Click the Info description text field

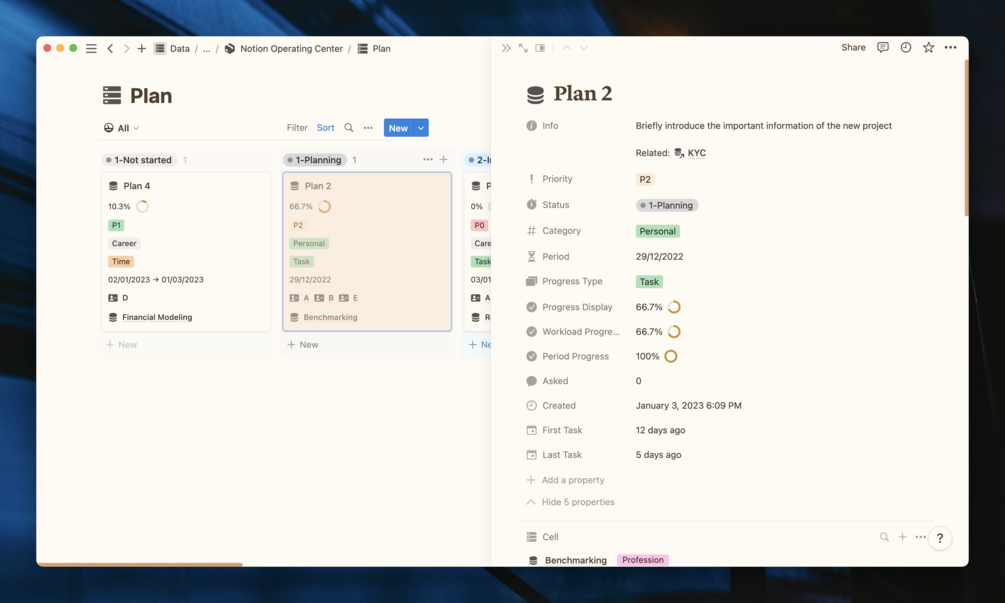[x=763, y=126]
